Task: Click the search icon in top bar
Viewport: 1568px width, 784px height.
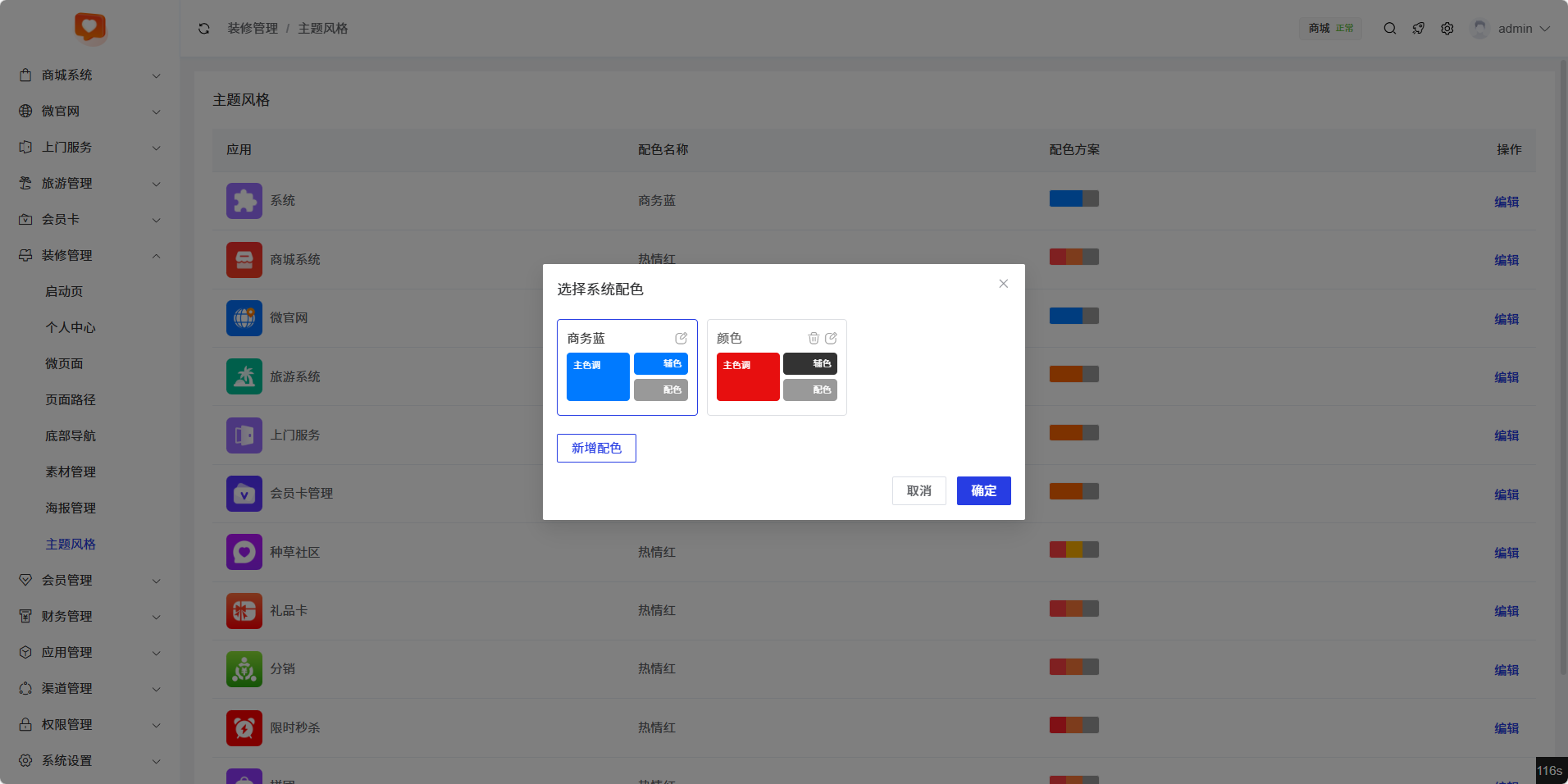Action: (1390, 29)
